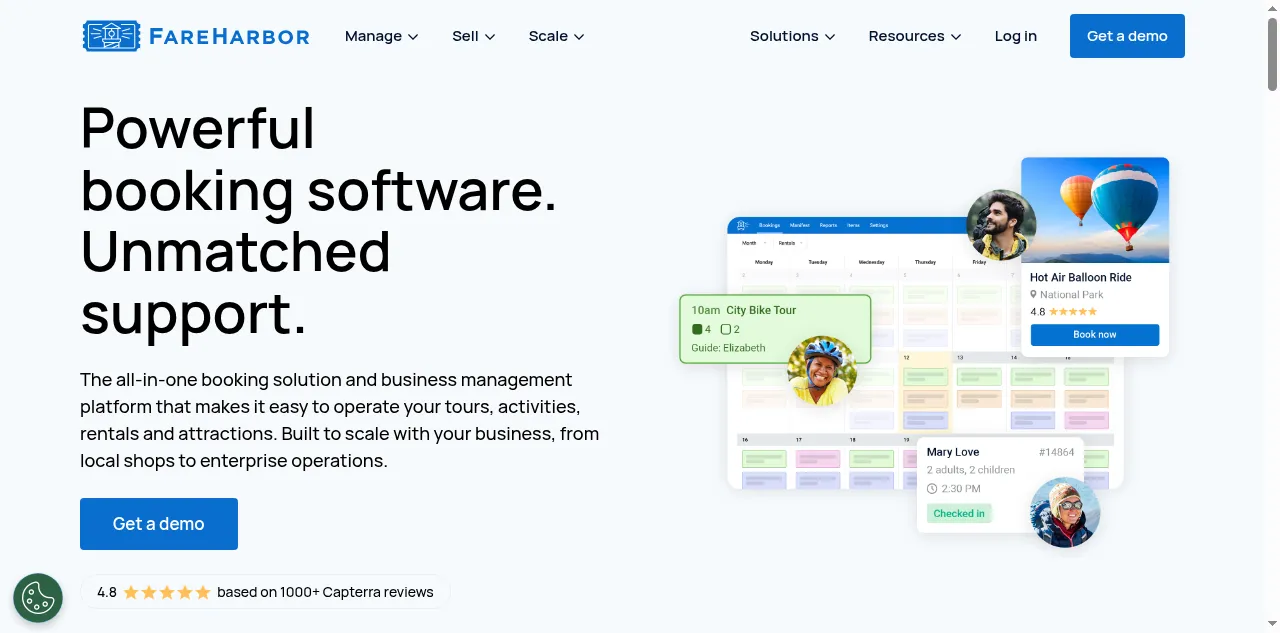Click the National Park location text
The width and height of the screenshot is (1280, 633).
pyautogui.click(x=1072, y=295)
